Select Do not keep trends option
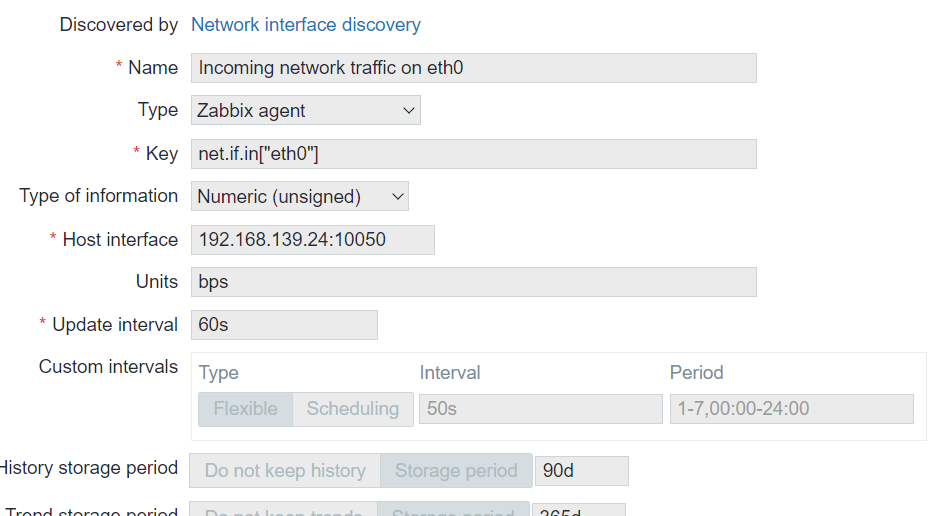 [x=284, y=510]
